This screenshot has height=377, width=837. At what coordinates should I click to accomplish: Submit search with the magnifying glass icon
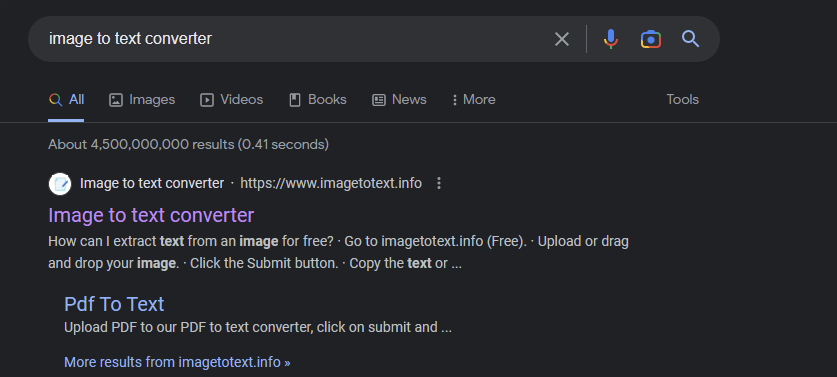pos(690,39)
